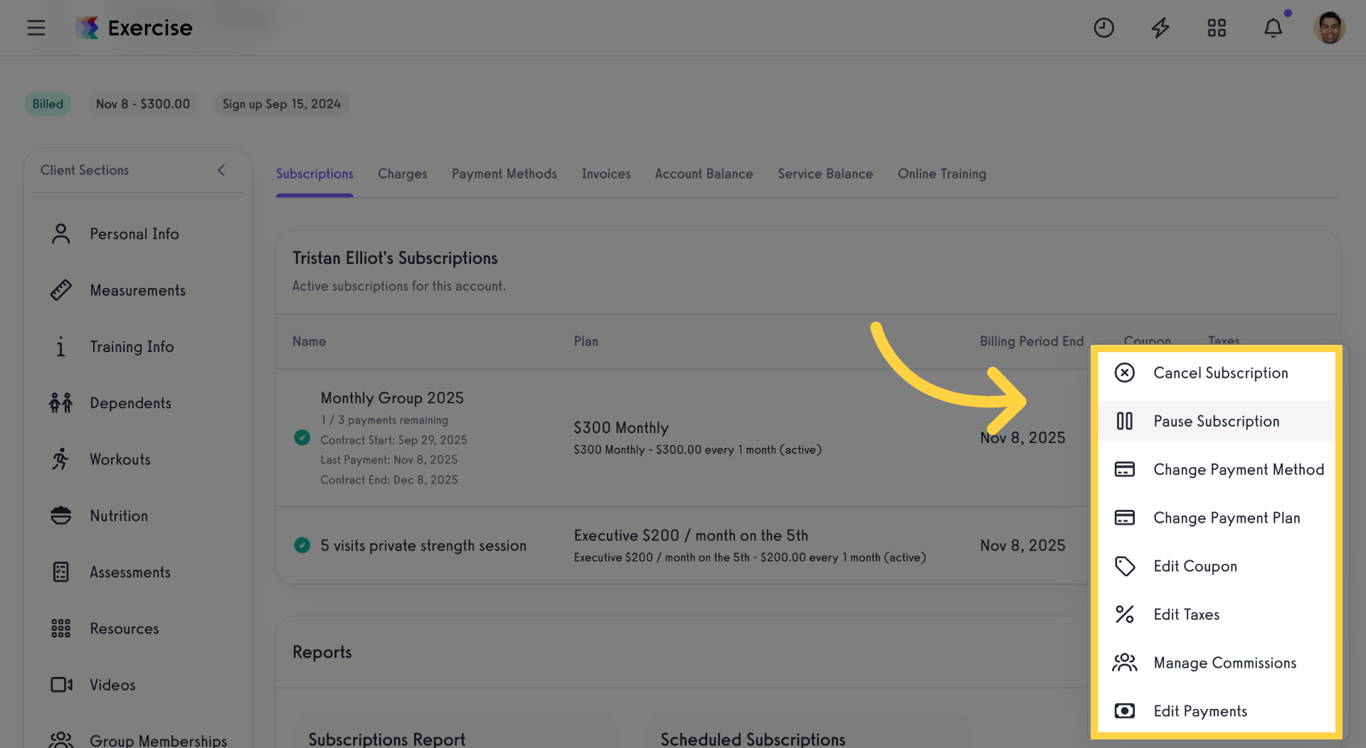
Task: Click the Training Info icon
Action: point(61,347)
